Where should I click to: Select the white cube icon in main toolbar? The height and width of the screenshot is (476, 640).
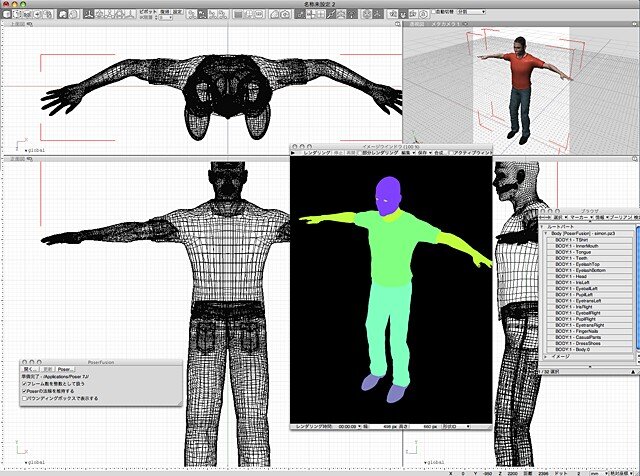click(x=7, y=14)
